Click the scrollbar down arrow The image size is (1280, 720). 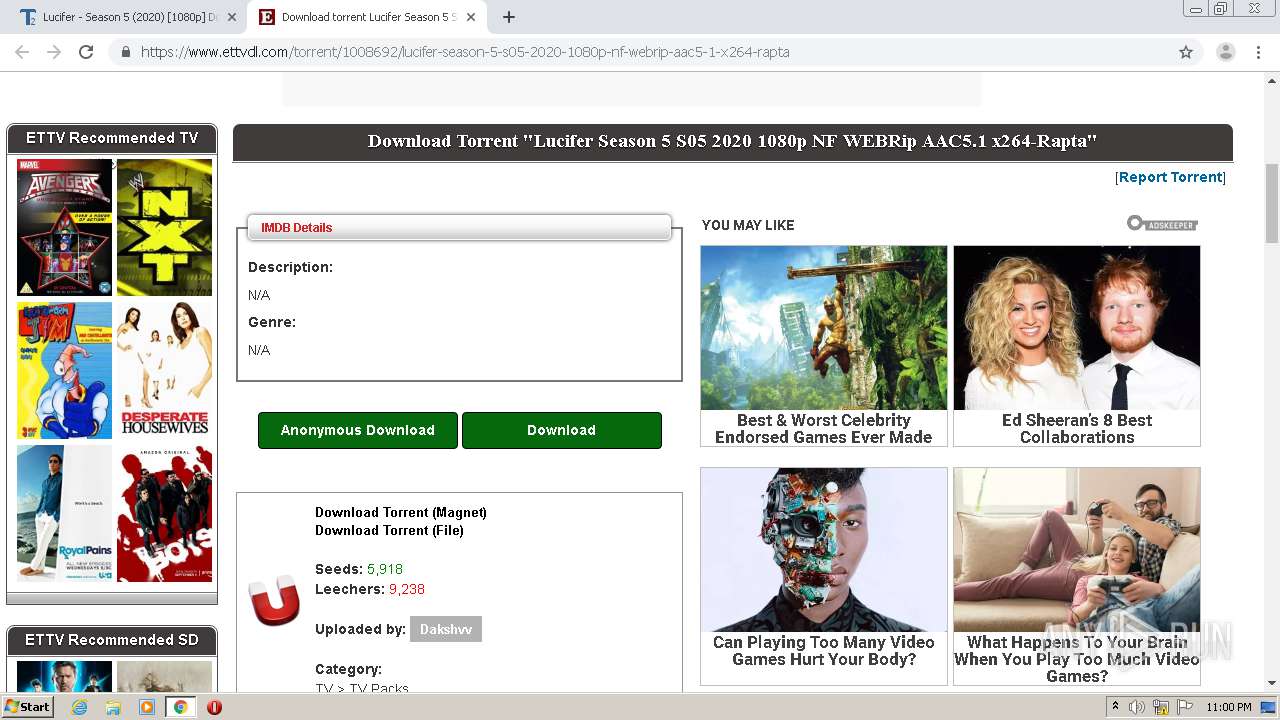(1272, 683)
